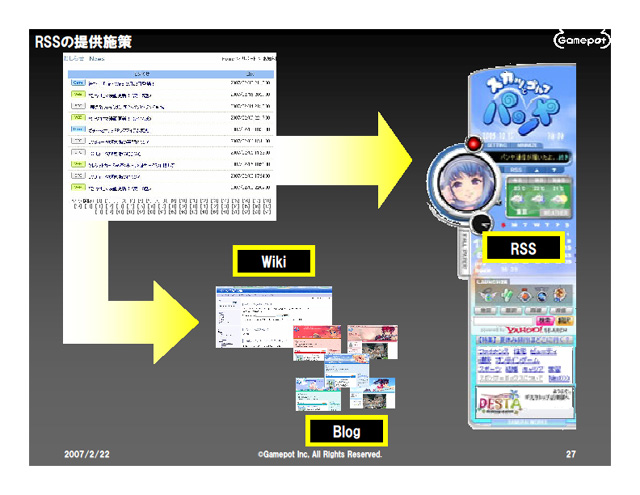640x495 pixels.
Task: Click the yellow-bordered Wiki label
Action: (x=273, y=262)
